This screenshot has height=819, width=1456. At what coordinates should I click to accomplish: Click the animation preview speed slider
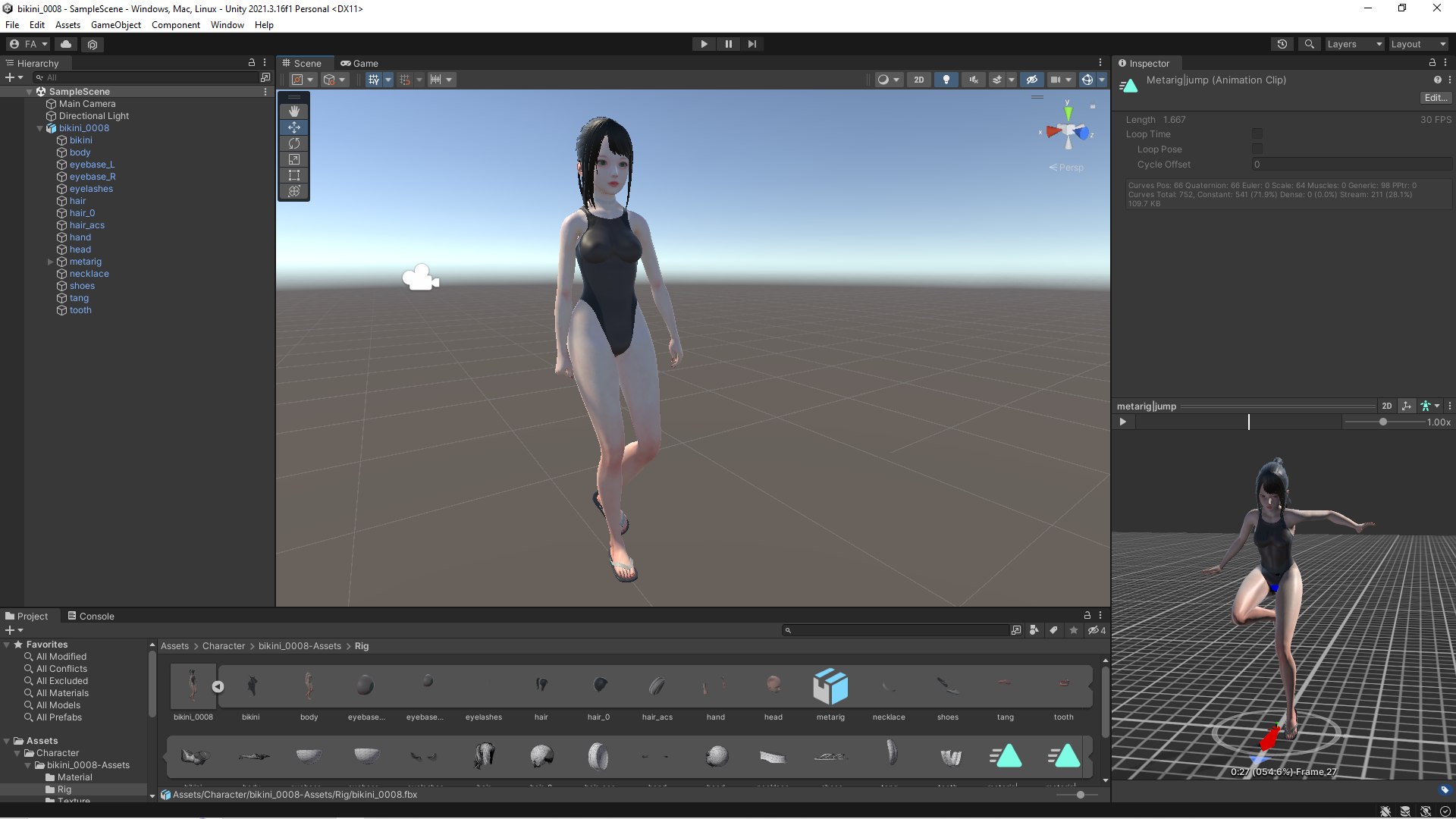pyautogui.click(x=1382, y=422)
